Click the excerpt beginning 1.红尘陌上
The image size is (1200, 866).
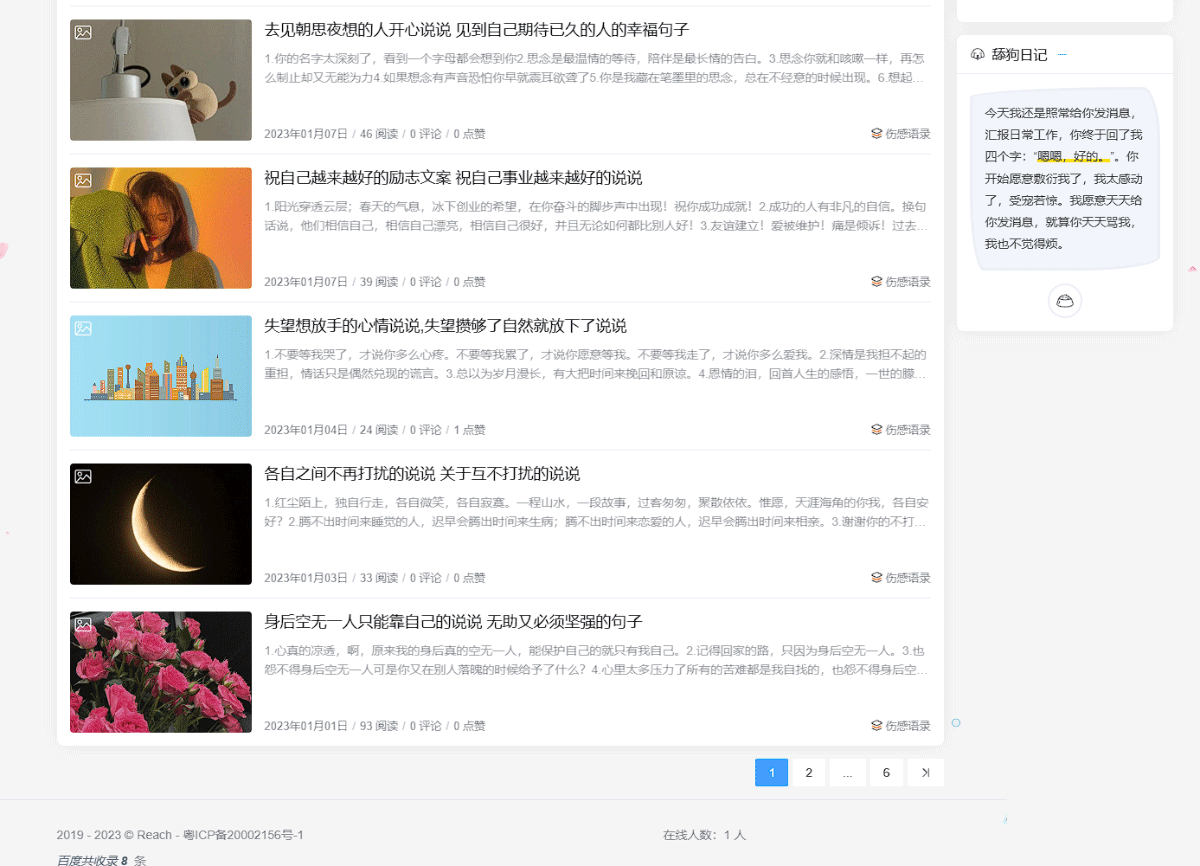coord(597,512)
